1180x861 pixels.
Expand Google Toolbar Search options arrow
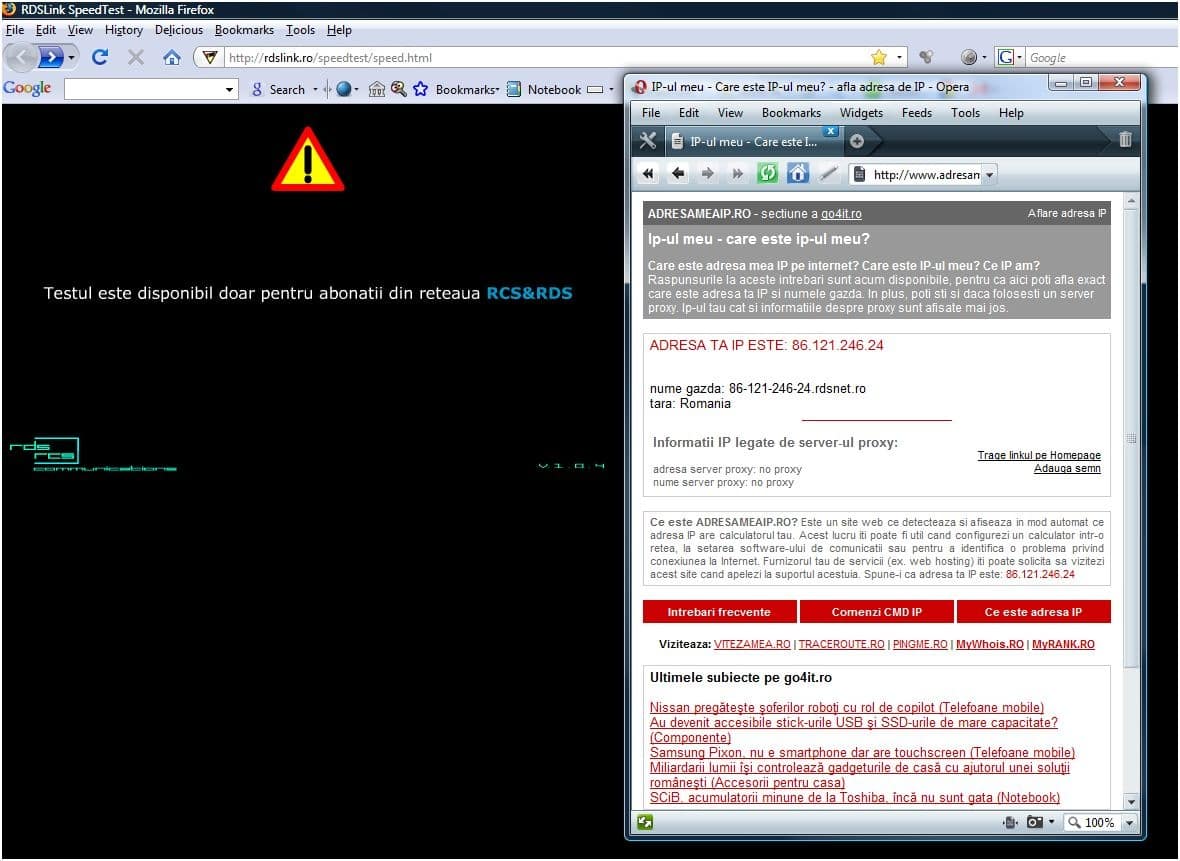point(315,90)
